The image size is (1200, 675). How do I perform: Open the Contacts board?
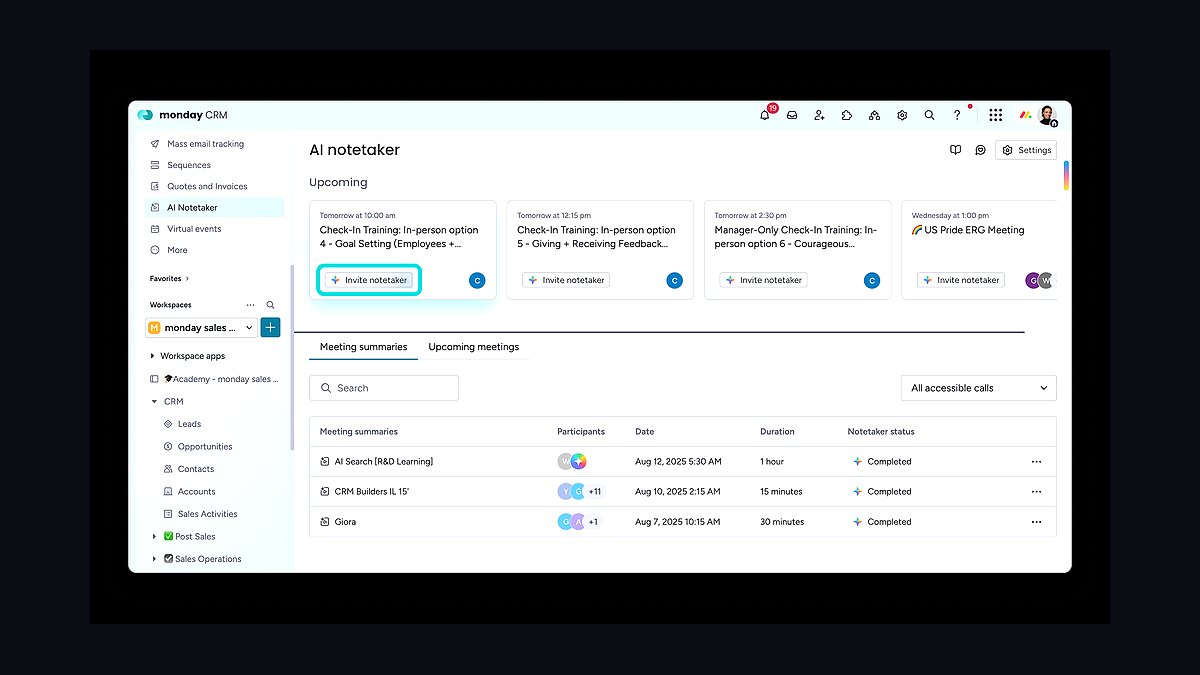point(196,469)
